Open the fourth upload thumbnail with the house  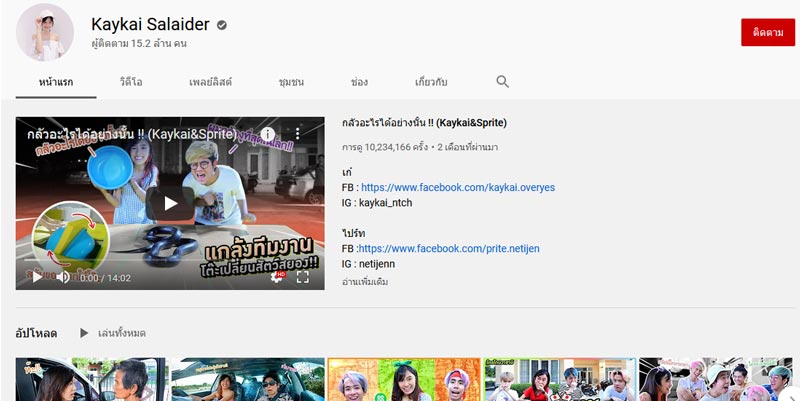tap(560, 379)
